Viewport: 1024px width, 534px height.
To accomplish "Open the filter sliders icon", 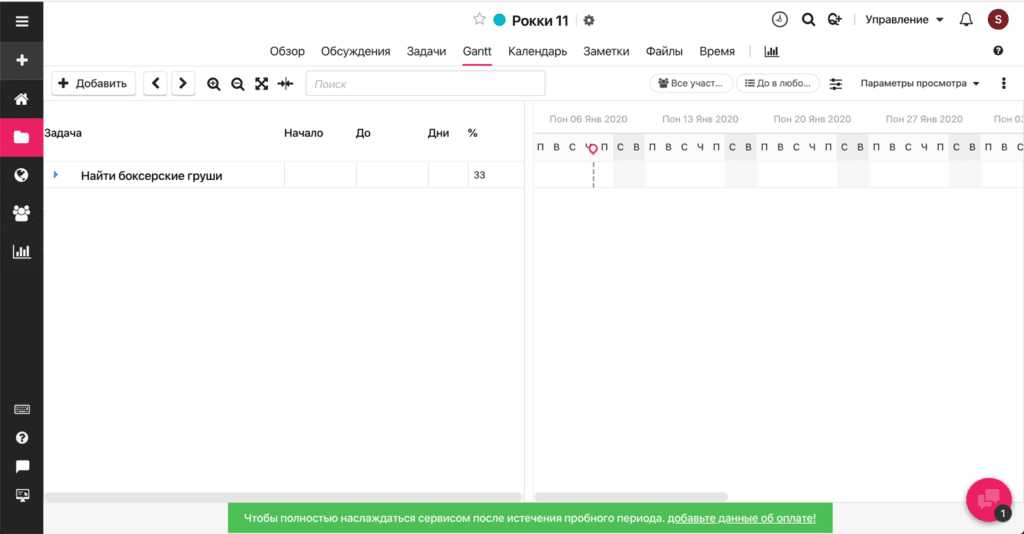I will pos(836,84).
